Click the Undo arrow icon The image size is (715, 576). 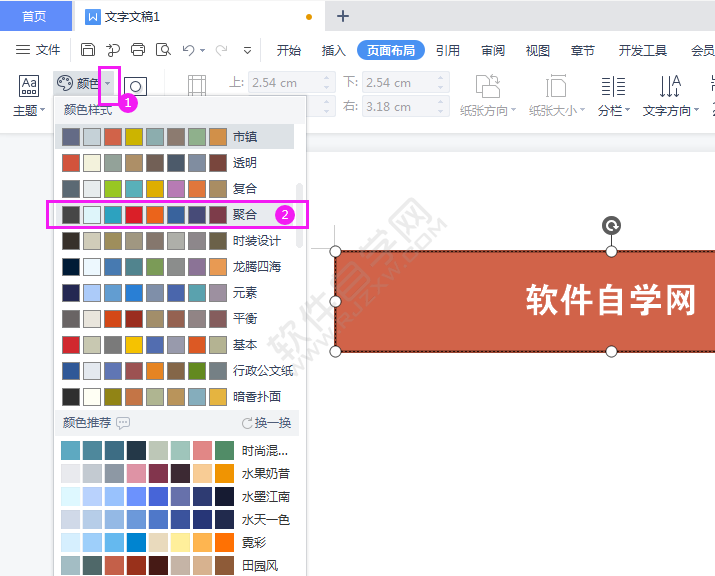(188, 50)
